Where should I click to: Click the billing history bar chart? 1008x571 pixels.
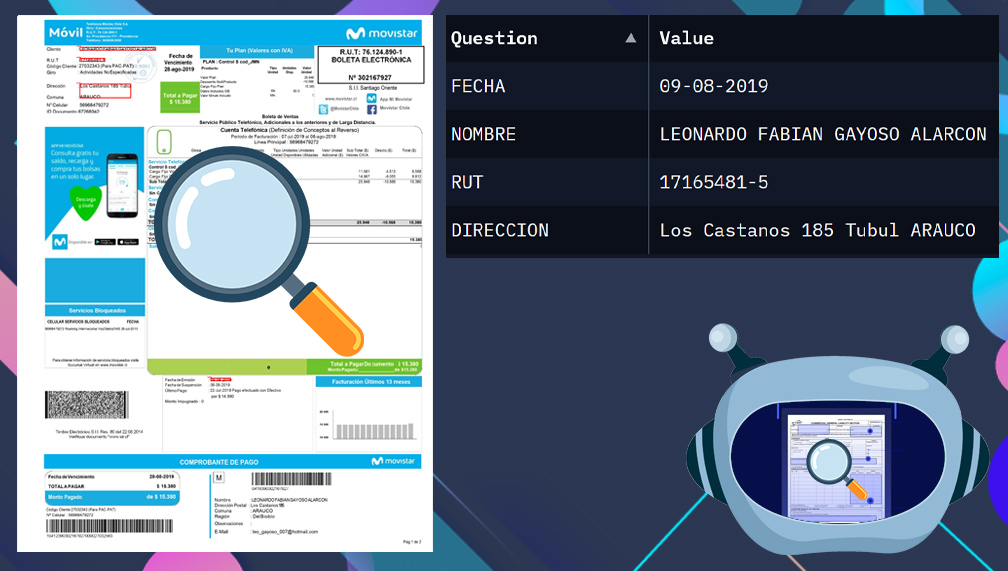click(x=368, y=424)
